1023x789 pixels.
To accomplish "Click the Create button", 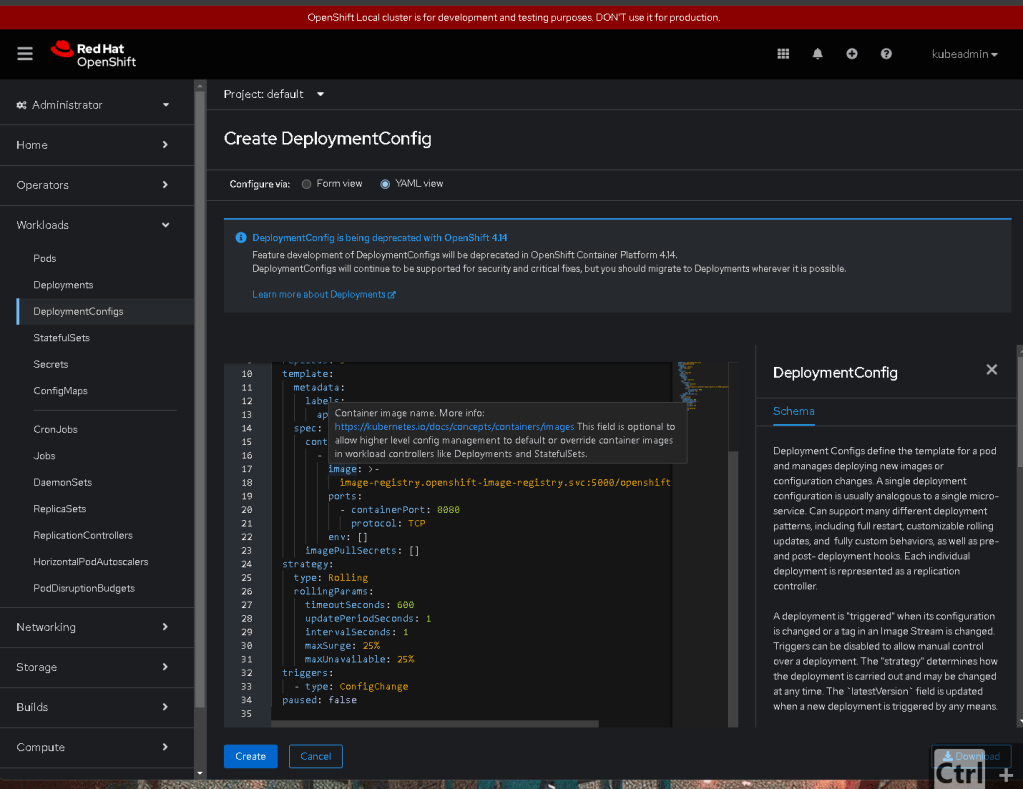I will (251, 756).
